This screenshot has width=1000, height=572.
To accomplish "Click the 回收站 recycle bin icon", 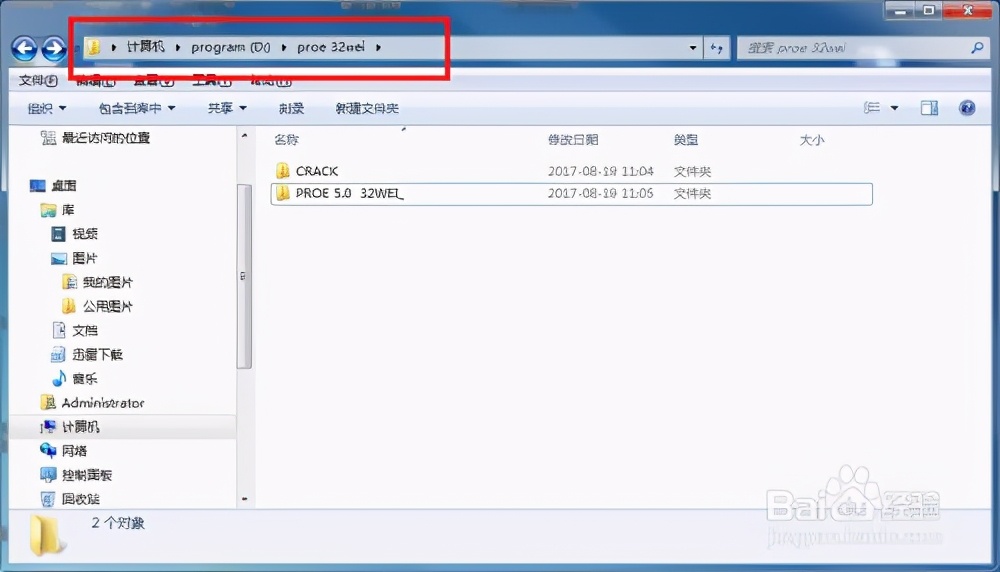I will click(48, 499).
